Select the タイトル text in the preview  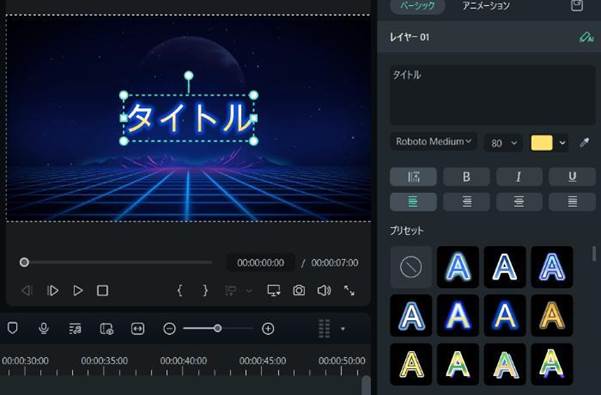(x=189, y=118)
